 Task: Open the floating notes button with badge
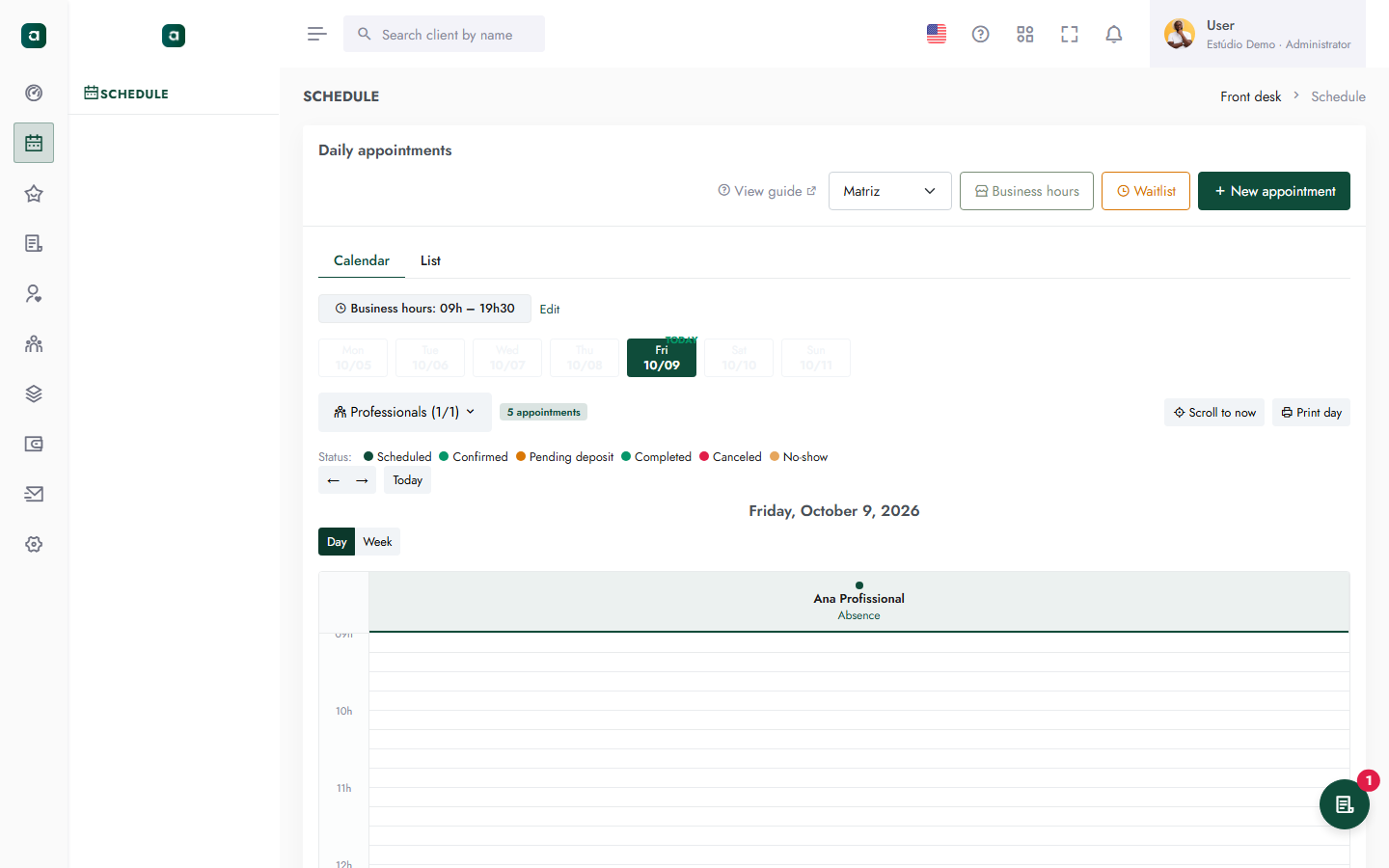(x=1345, y=804)
